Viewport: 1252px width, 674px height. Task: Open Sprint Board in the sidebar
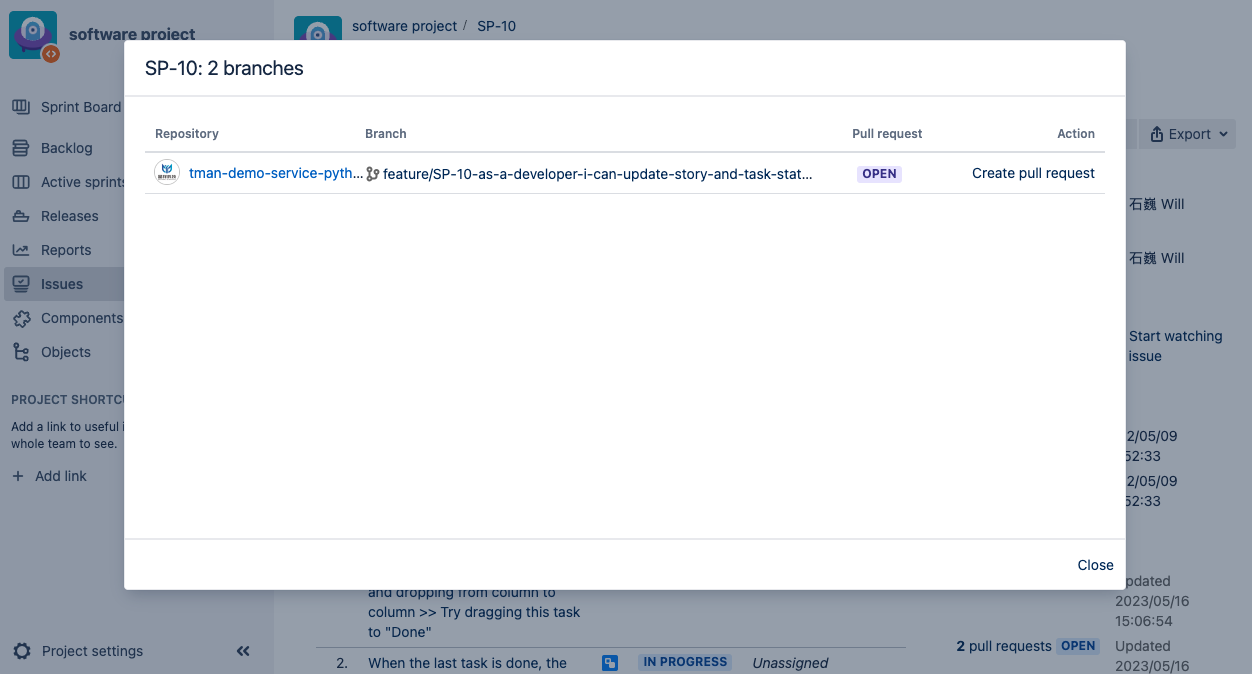coord(81,107)
